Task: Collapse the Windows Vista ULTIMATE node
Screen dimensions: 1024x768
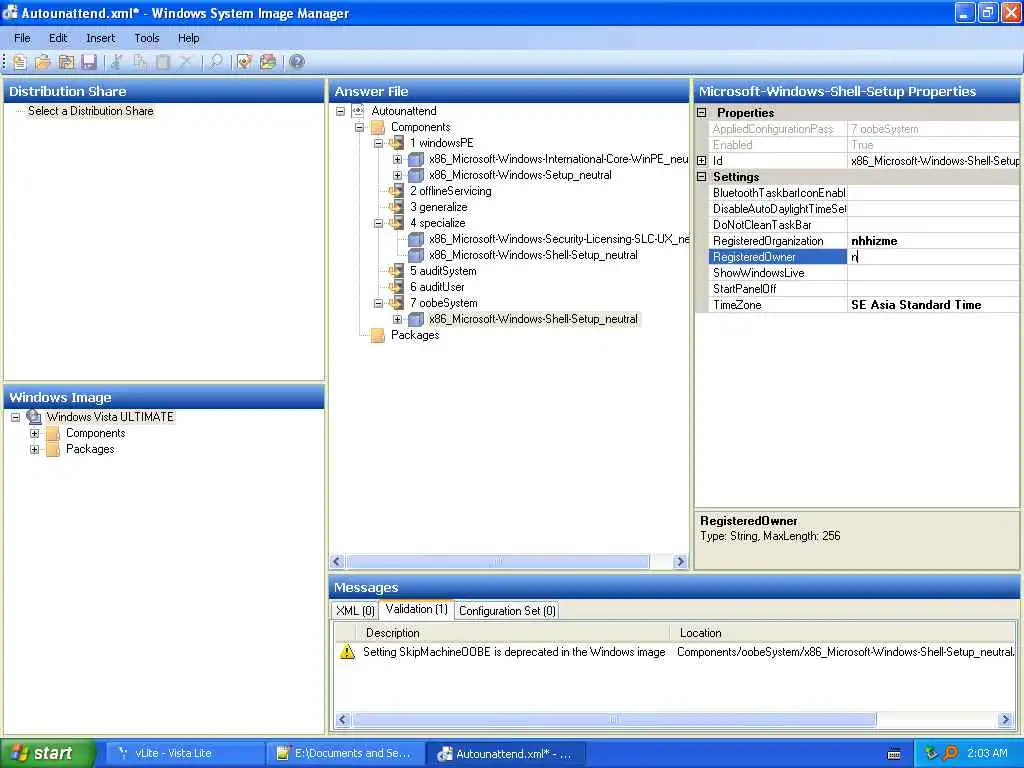Action: 15,417
